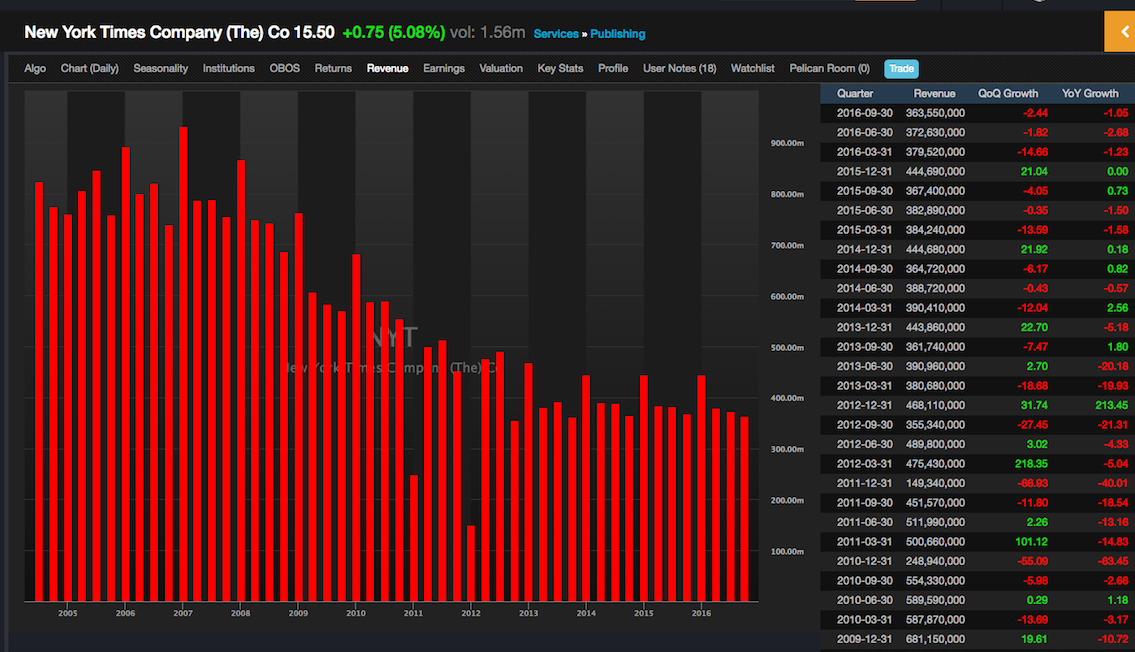Screen dimensions: 1135x652
Task: Click the YoY Growth column header
Action: coord(1090,93)
